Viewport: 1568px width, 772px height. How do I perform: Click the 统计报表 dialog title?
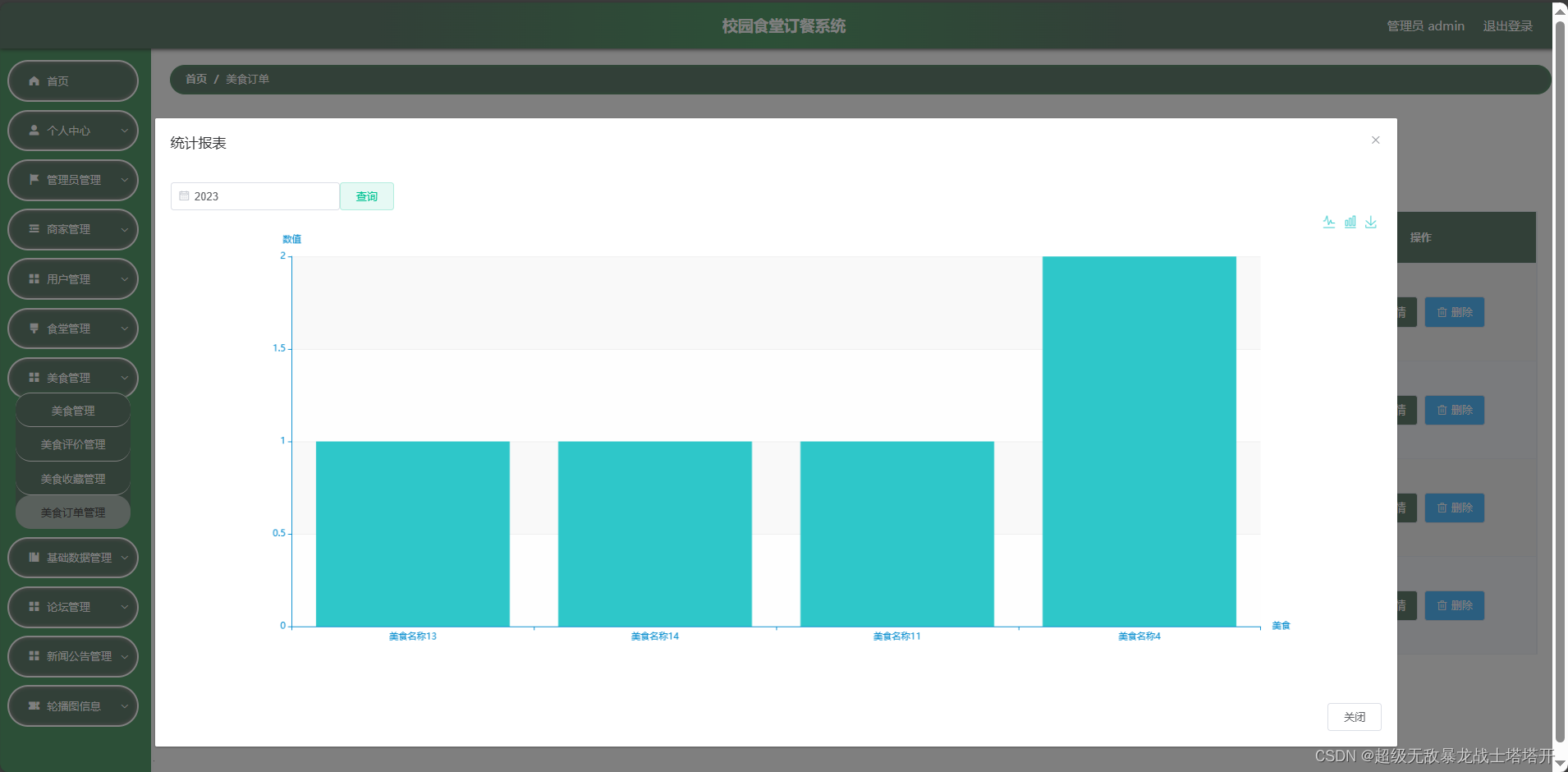199,143
